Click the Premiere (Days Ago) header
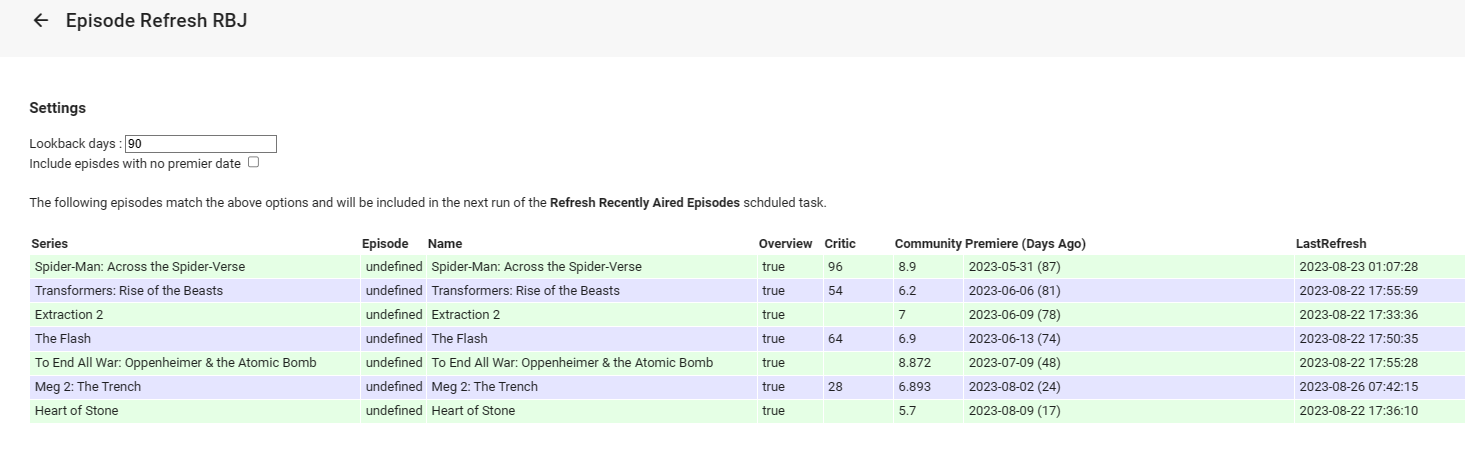 pyautogui.click(x=1025, y=244)
